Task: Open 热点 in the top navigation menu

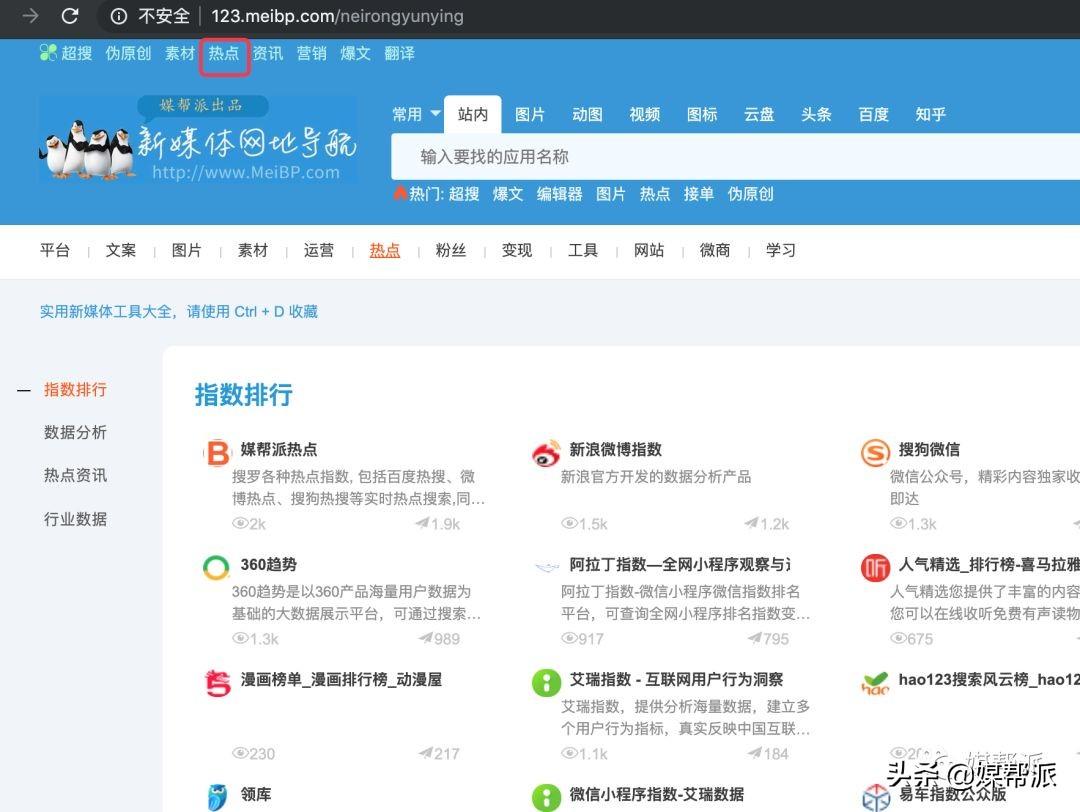Action: pyautogui.click(x=224, y=54)
